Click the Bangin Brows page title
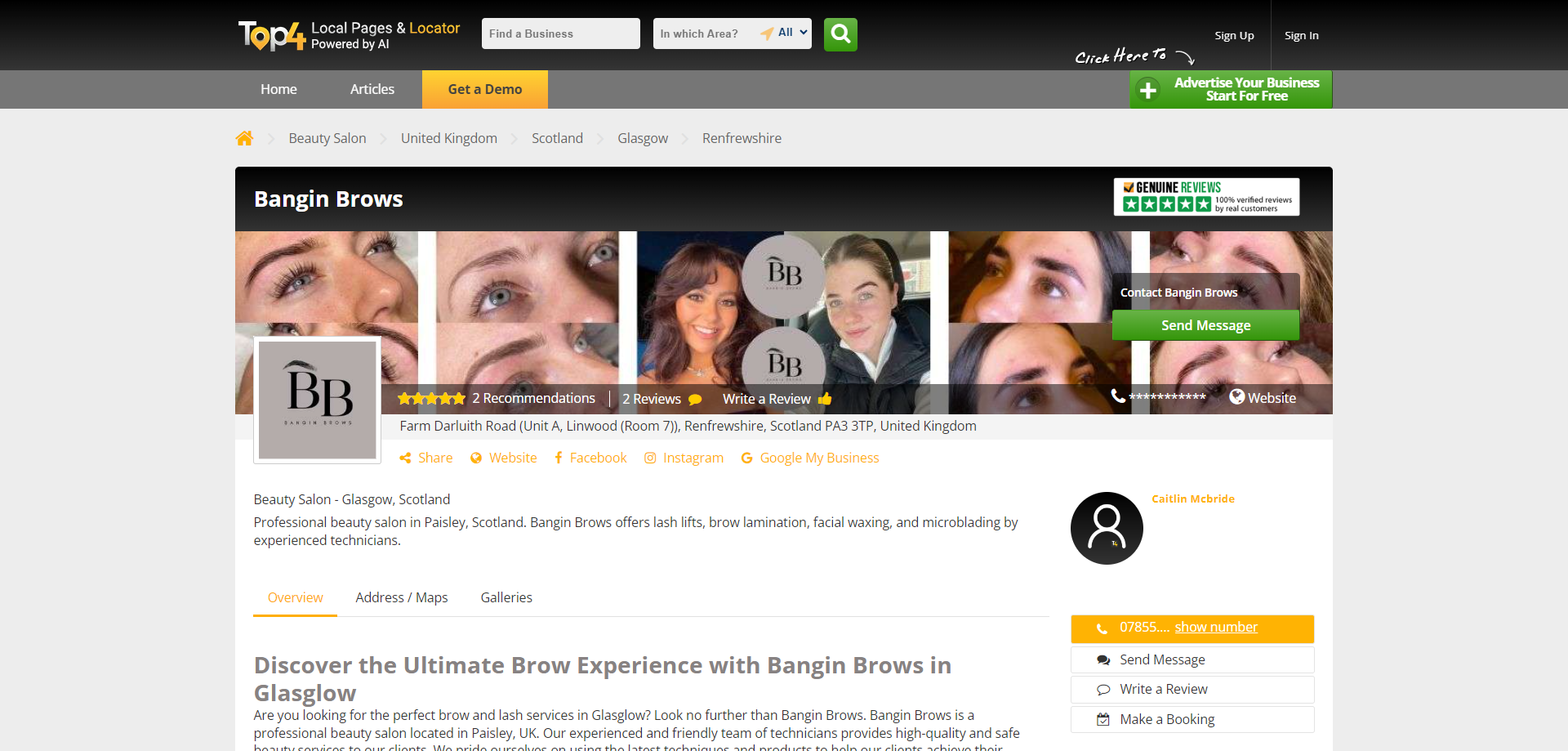1568x751 pixels. tap(328, 199)
